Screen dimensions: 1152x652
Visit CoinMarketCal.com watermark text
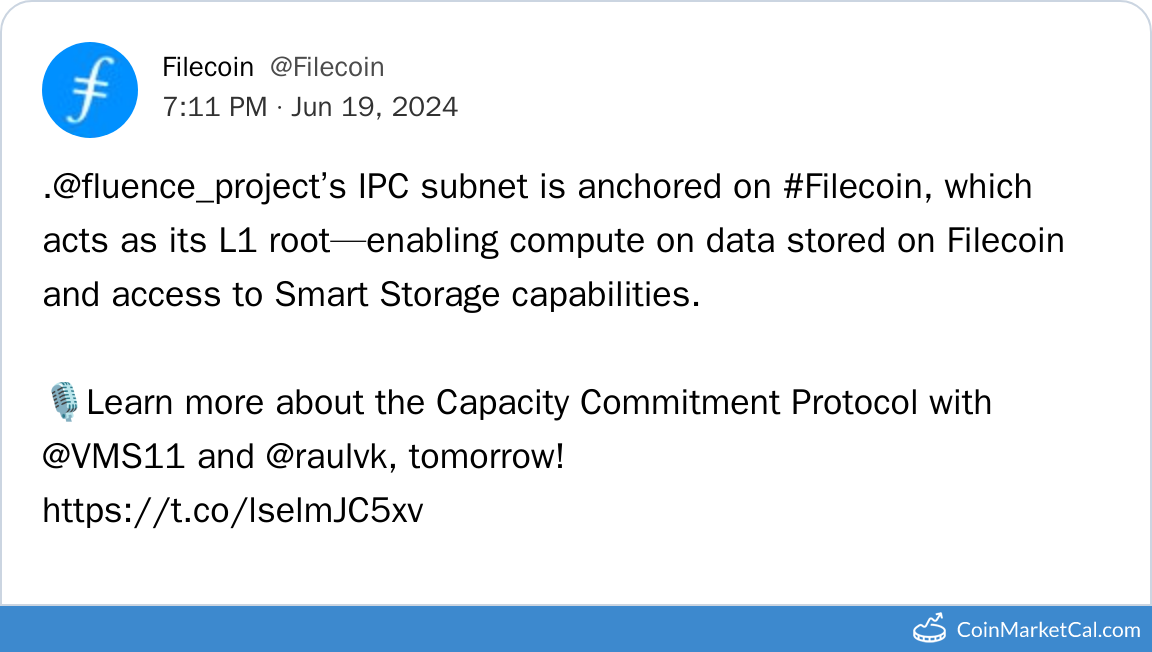point(1048,629)
